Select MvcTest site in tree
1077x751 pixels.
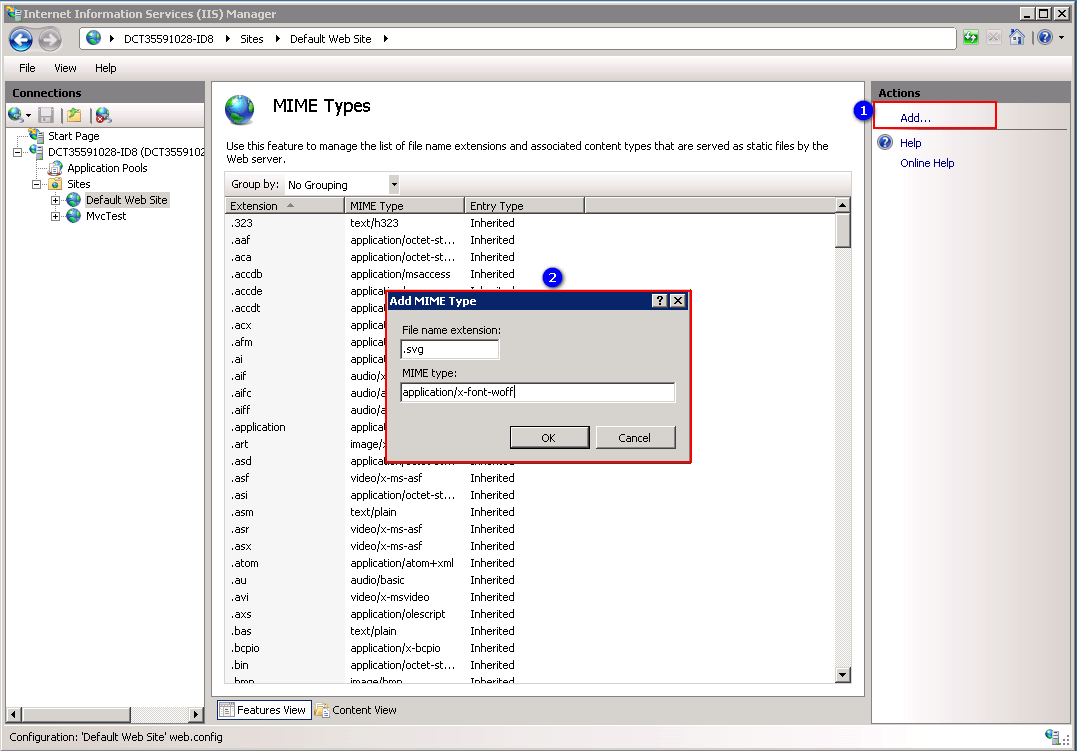106,216
